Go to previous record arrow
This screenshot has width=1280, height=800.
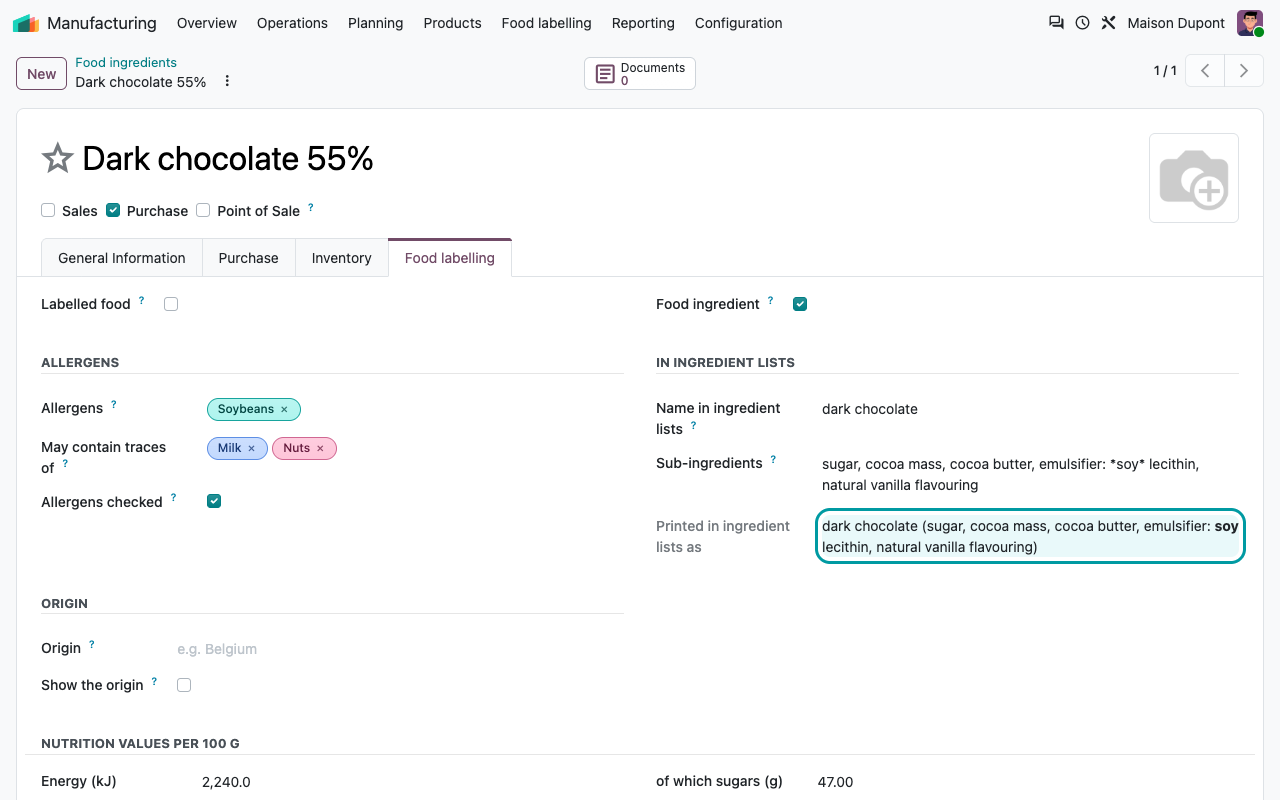1206,71
